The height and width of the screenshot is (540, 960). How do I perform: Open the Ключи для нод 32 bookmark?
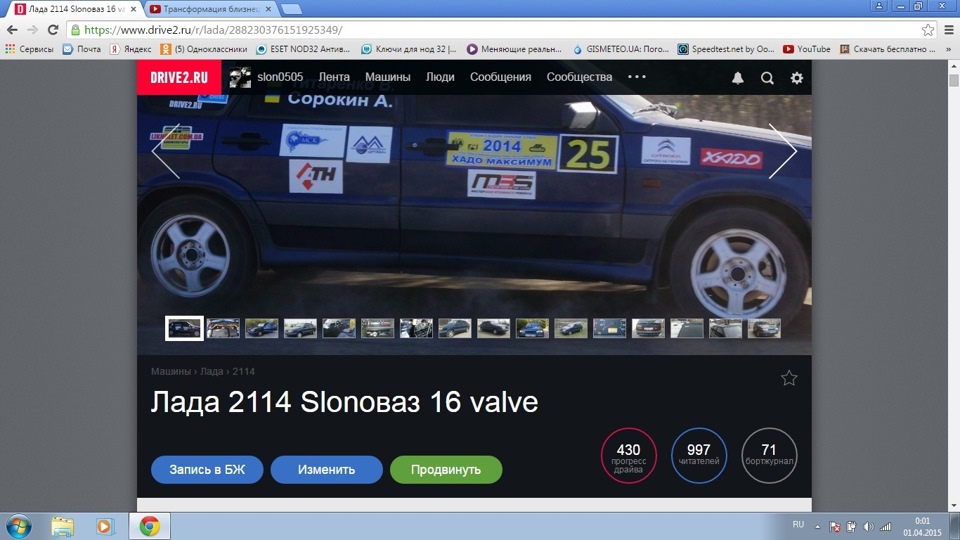408,49
